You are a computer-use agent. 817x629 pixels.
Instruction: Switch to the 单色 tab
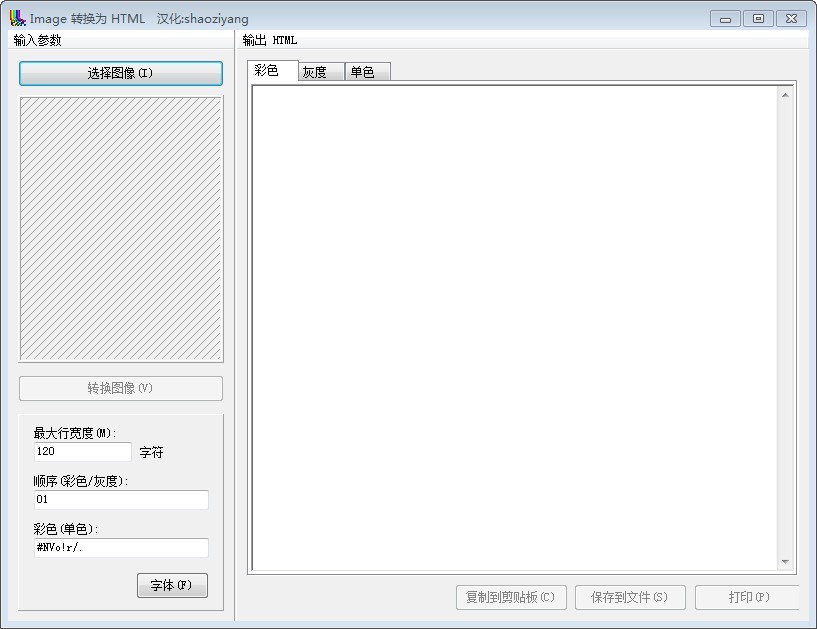coord(367,72)
